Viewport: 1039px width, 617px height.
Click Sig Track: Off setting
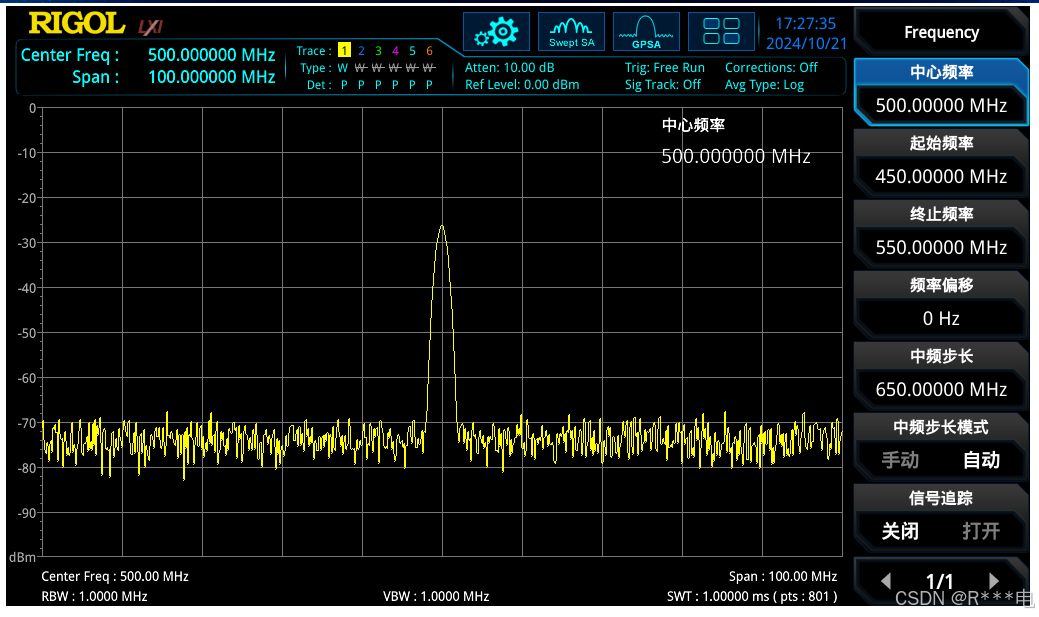663,85
